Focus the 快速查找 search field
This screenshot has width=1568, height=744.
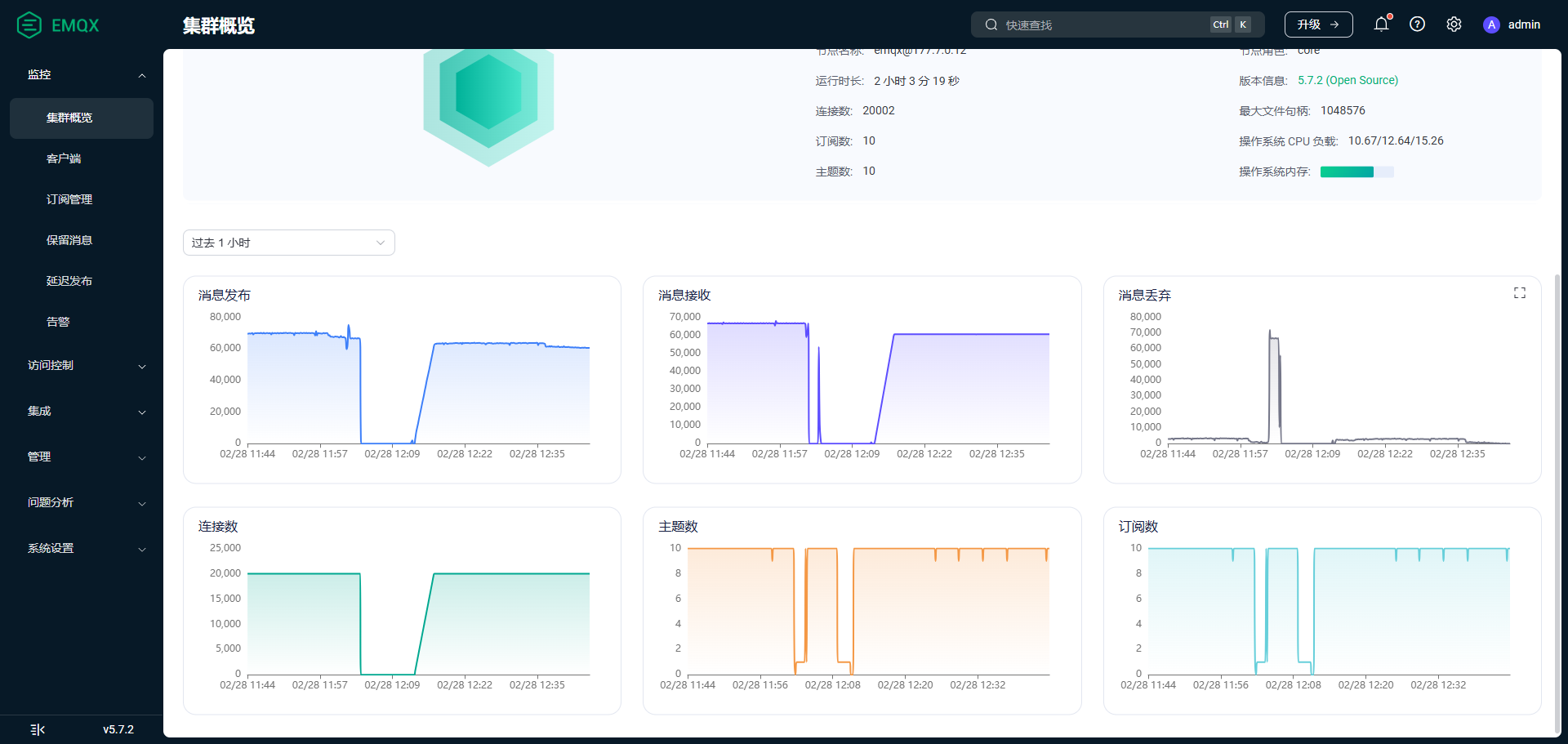coord(1117,25)
